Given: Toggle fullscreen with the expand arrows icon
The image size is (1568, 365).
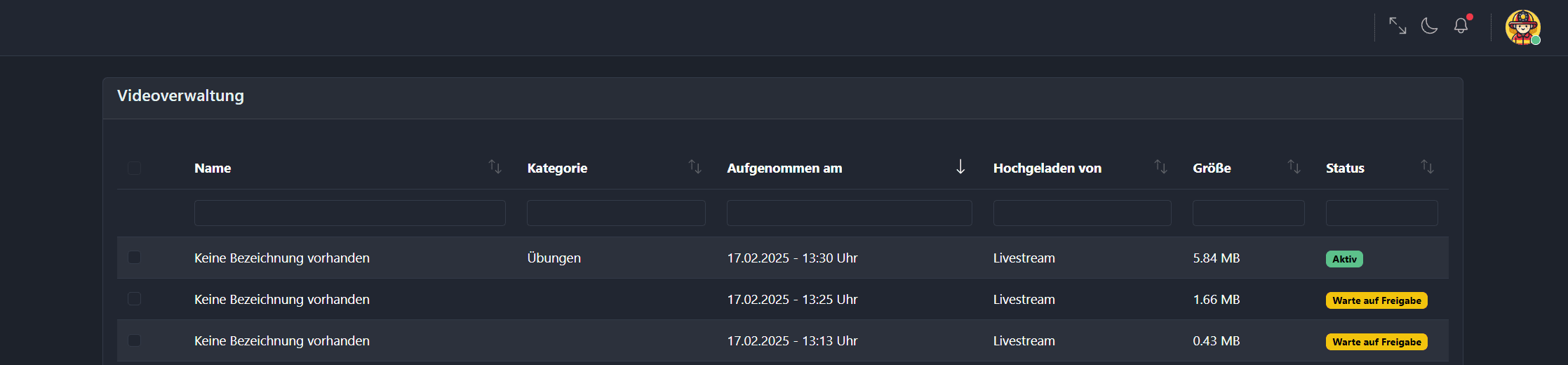Looking at the screenshot, I should pos(1398,26).
